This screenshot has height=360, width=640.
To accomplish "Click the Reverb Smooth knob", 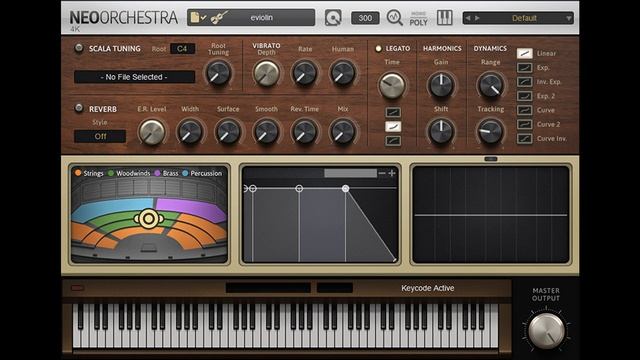I will (267, 132).
